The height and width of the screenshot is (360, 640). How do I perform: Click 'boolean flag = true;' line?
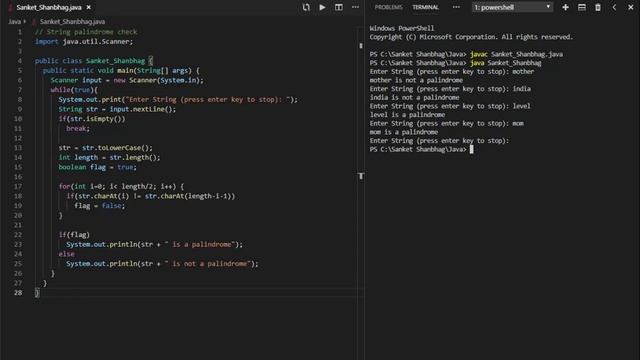pos(98,167)
